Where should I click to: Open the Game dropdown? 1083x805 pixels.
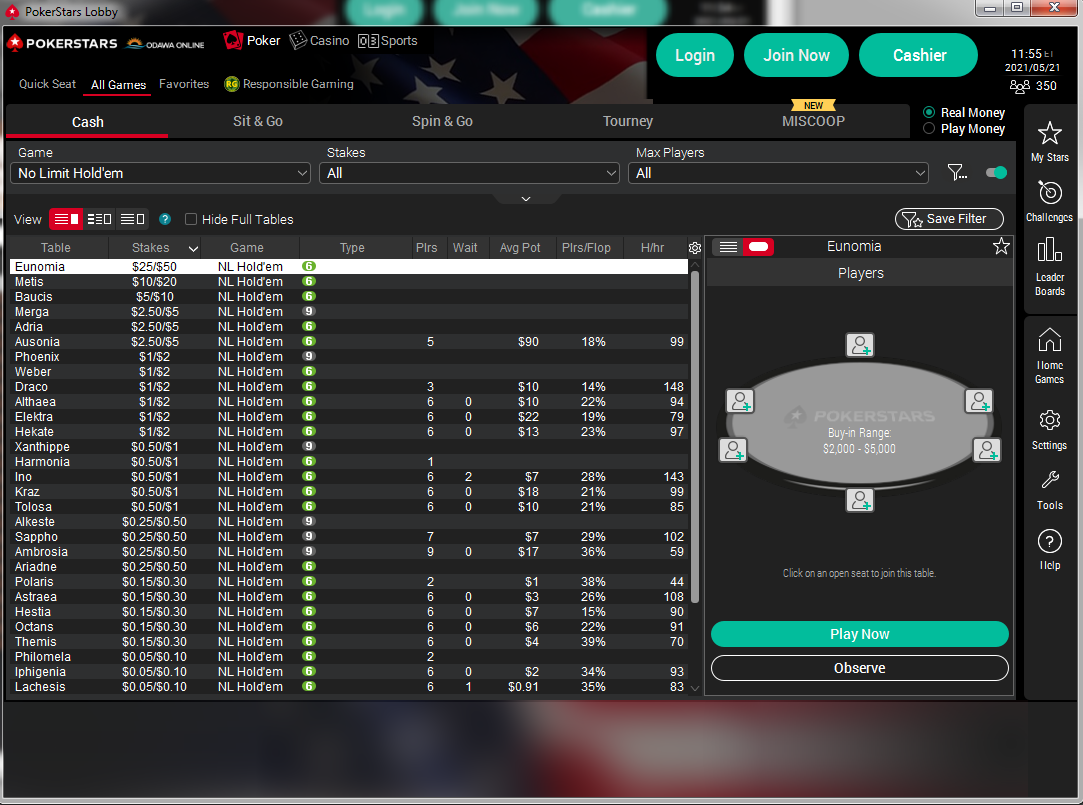[160, 173]
